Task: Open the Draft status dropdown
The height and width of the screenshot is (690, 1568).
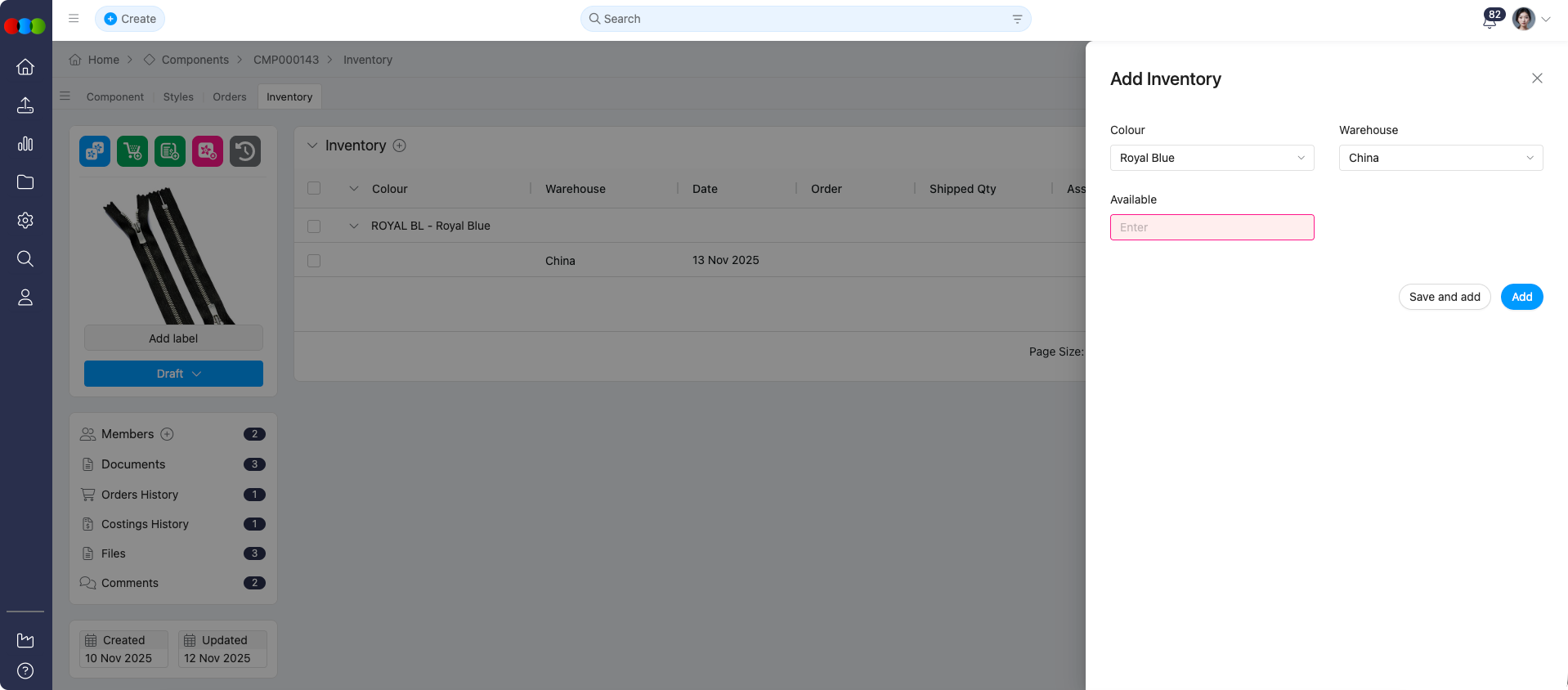Action: [173, 374]
